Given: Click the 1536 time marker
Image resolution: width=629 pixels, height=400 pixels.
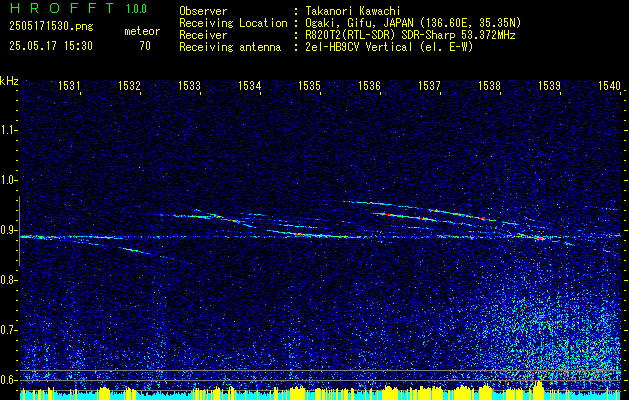Looking at the screenshot, I should coord(369,85).
